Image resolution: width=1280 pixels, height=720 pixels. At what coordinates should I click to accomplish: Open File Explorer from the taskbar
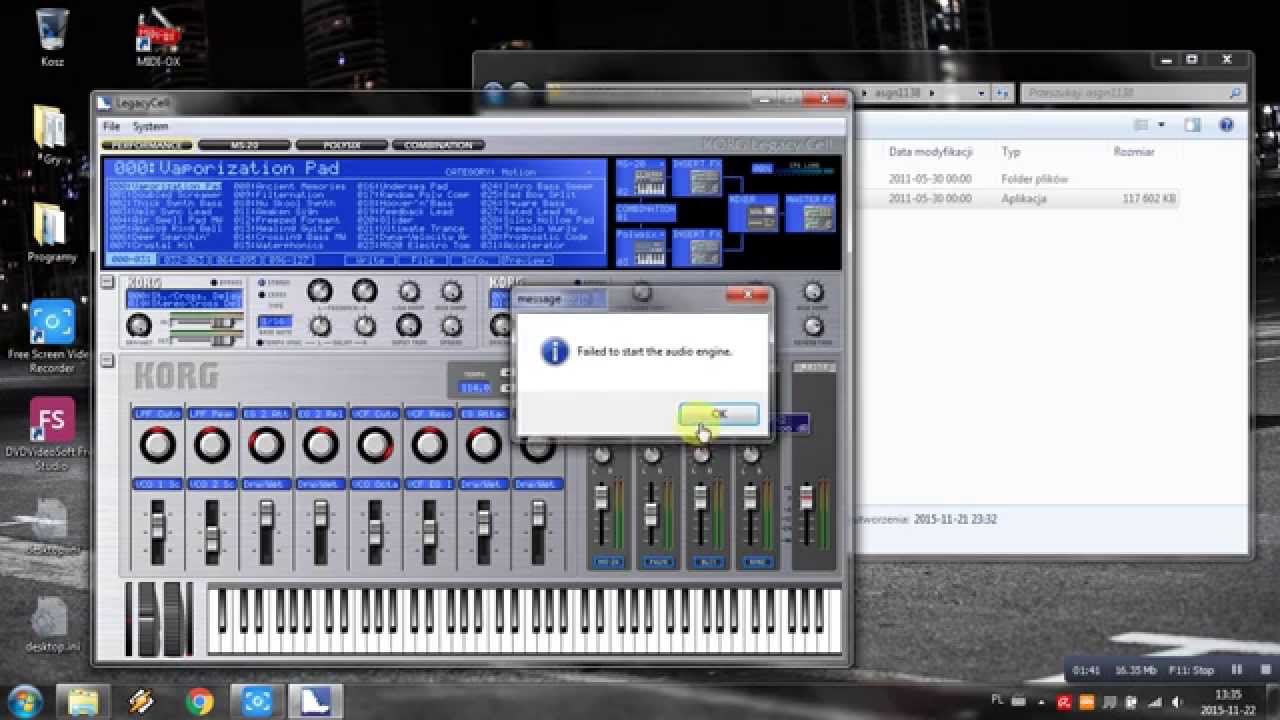coord(83,702)
